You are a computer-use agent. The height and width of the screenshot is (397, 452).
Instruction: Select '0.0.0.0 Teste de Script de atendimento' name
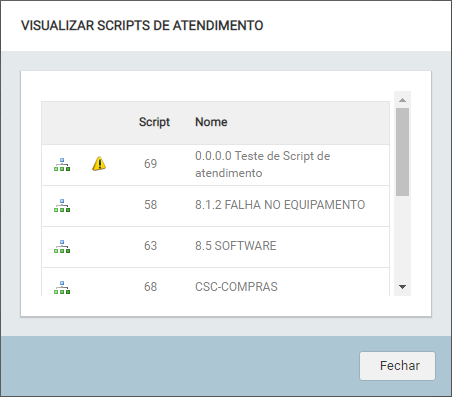tap(263, 164)
